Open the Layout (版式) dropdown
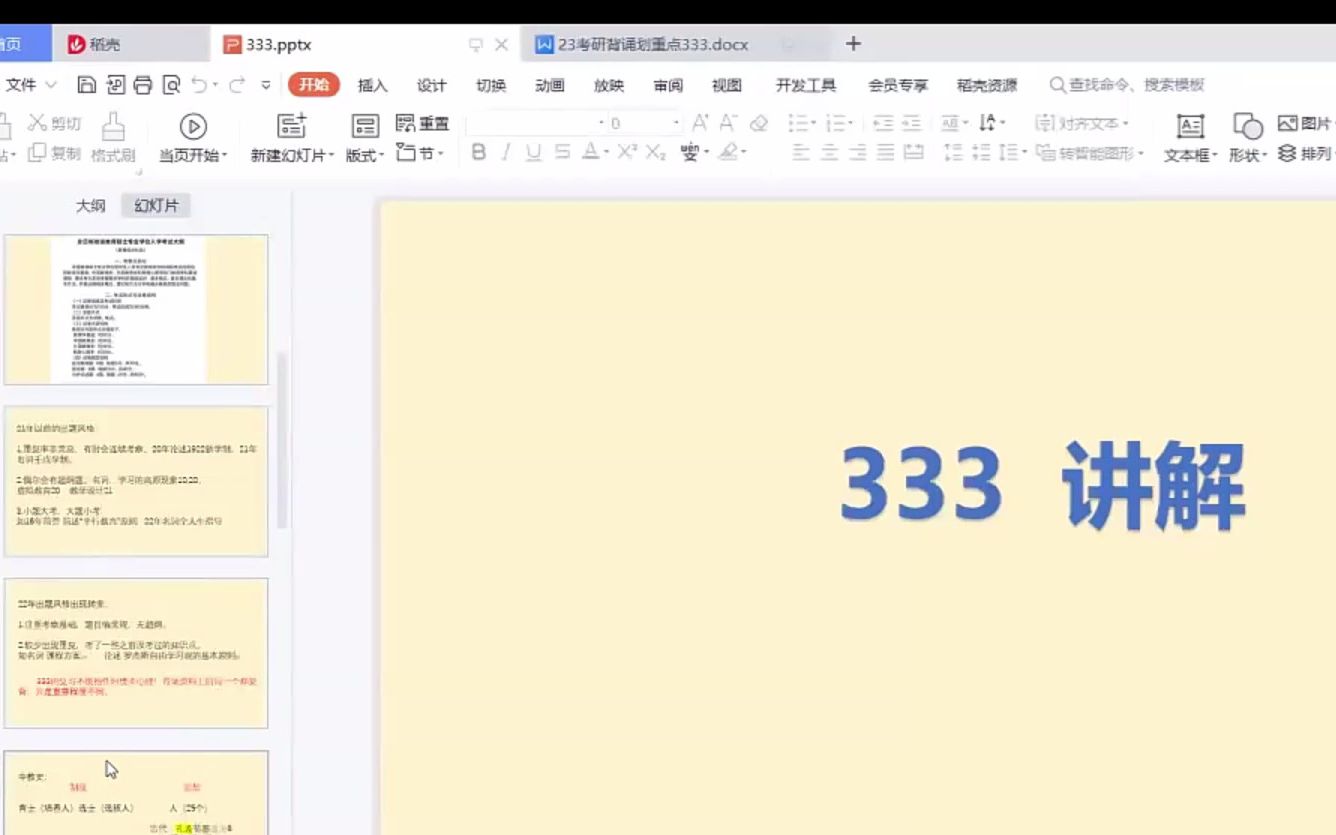 [x=365, y=155]
